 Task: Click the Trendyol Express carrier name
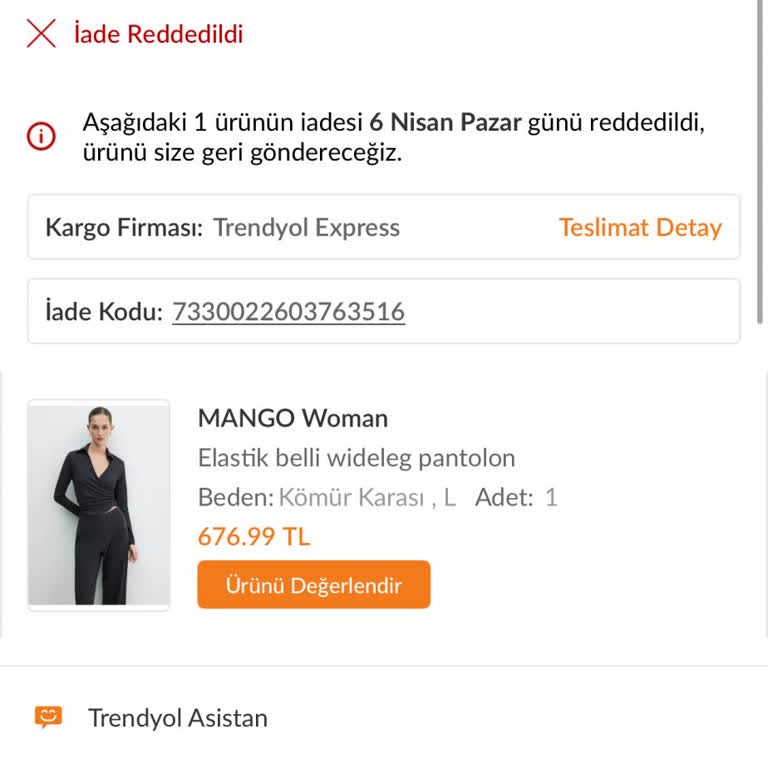click(306, 227)
